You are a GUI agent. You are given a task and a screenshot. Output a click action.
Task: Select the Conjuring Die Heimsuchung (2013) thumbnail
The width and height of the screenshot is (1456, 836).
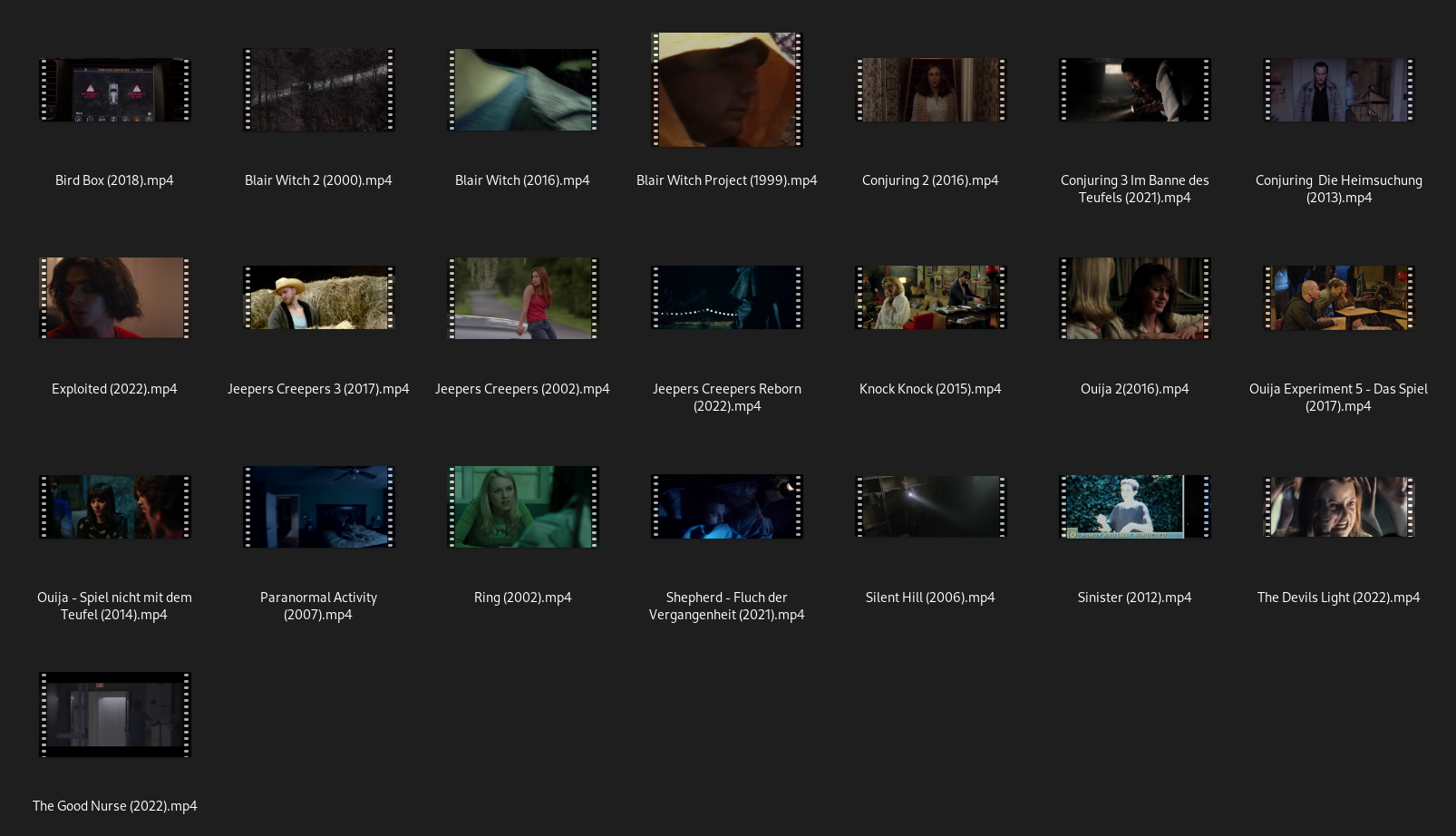pyautogui.click(x=1338, y=90)
